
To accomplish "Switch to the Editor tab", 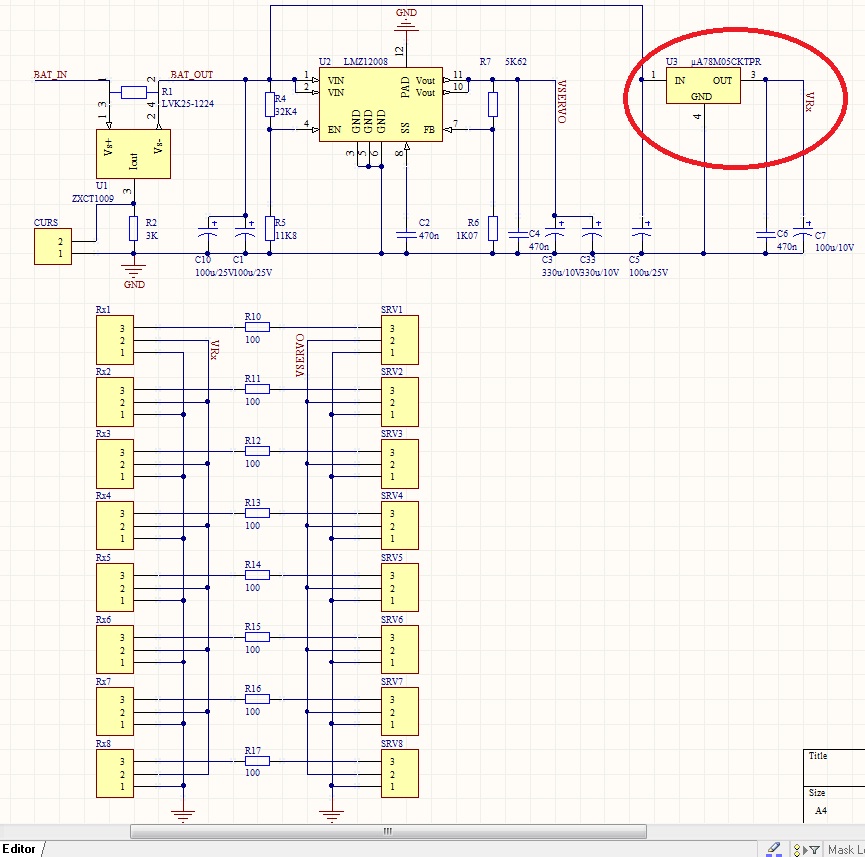I will coord(20,849).
